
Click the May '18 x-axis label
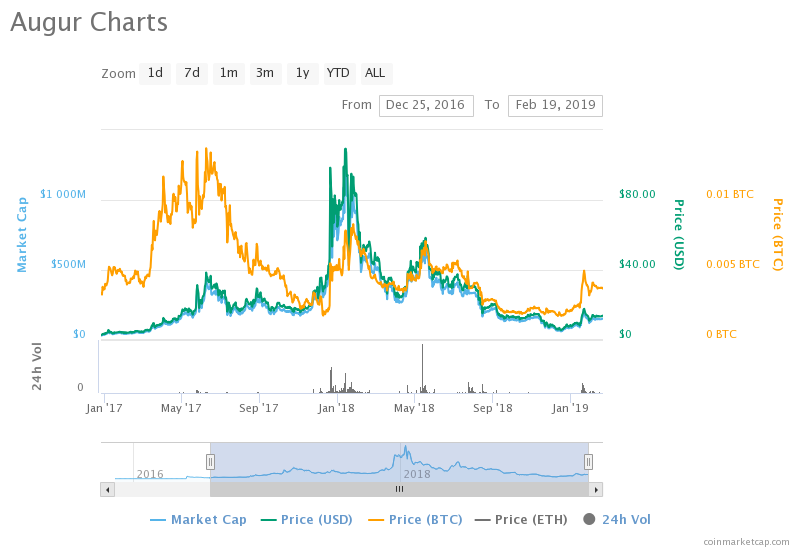pyautogui.click(x=414, y=408)
